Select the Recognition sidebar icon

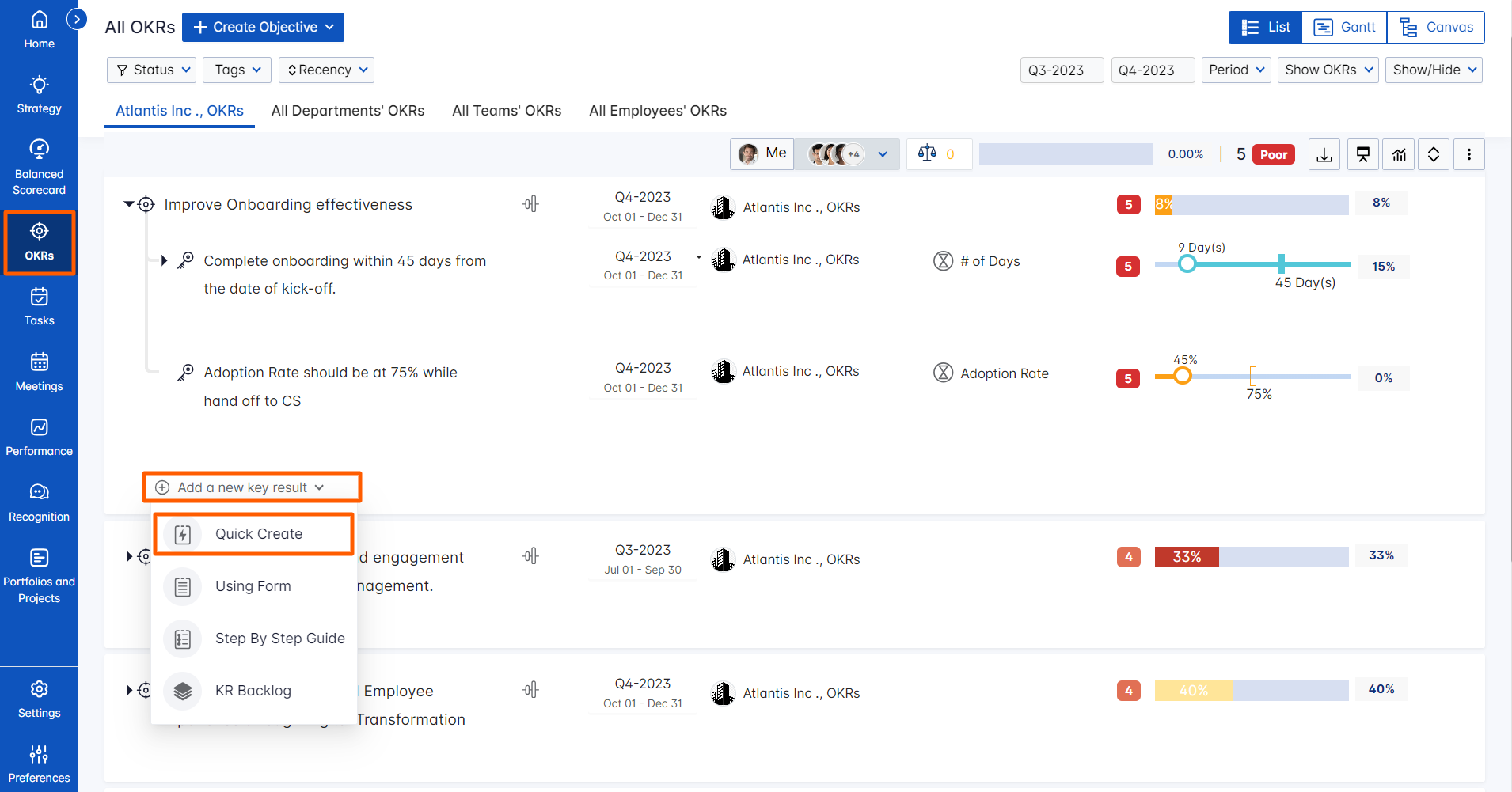pos(39,500)
